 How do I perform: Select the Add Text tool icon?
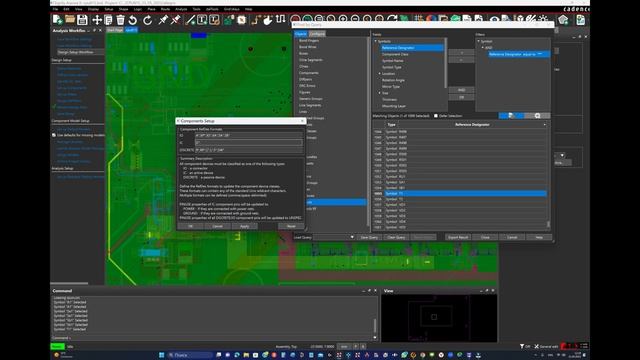pos(202,20)
